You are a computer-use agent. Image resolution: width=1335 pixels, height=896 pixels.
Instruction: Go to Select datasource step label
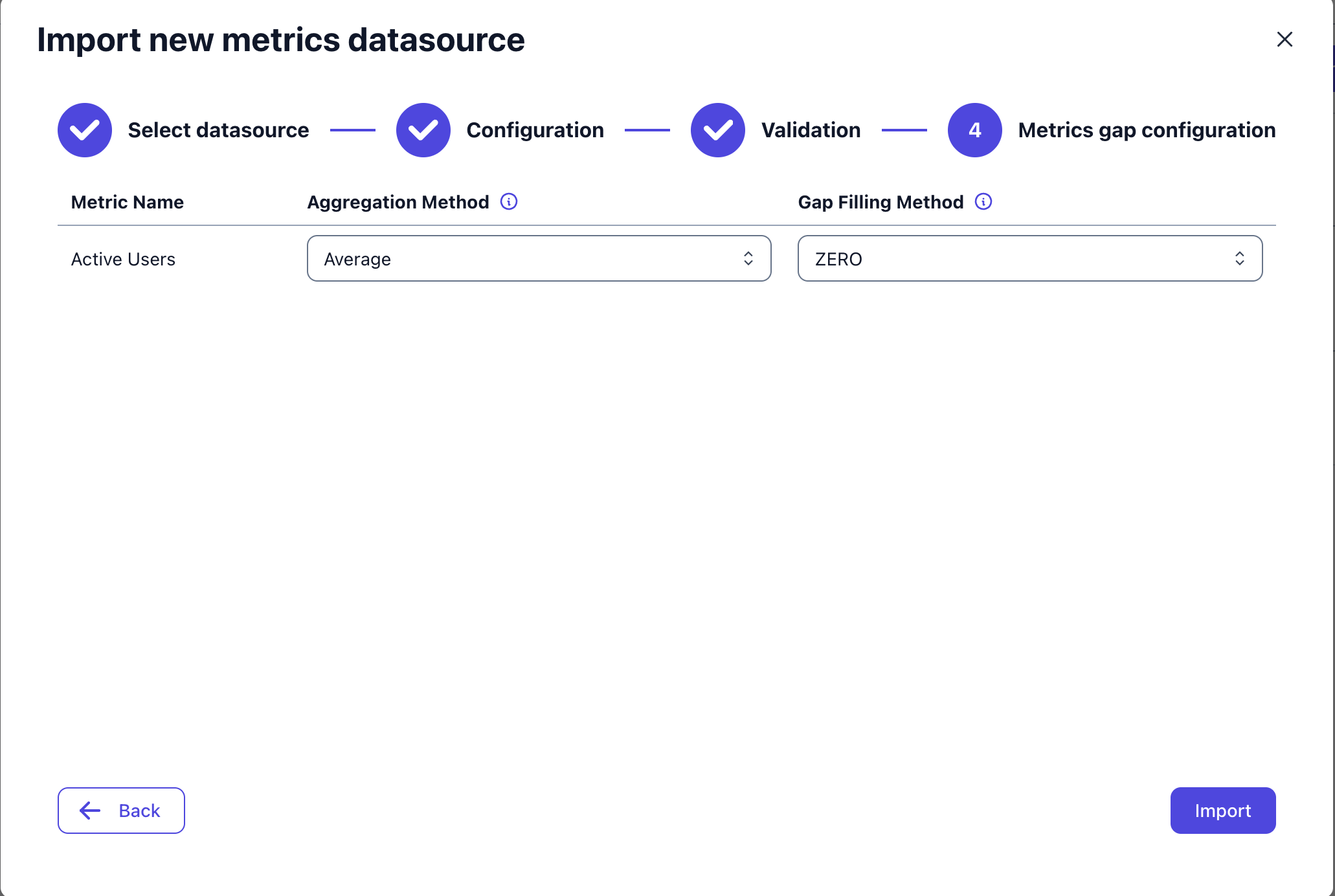click(x=218, y=130)
